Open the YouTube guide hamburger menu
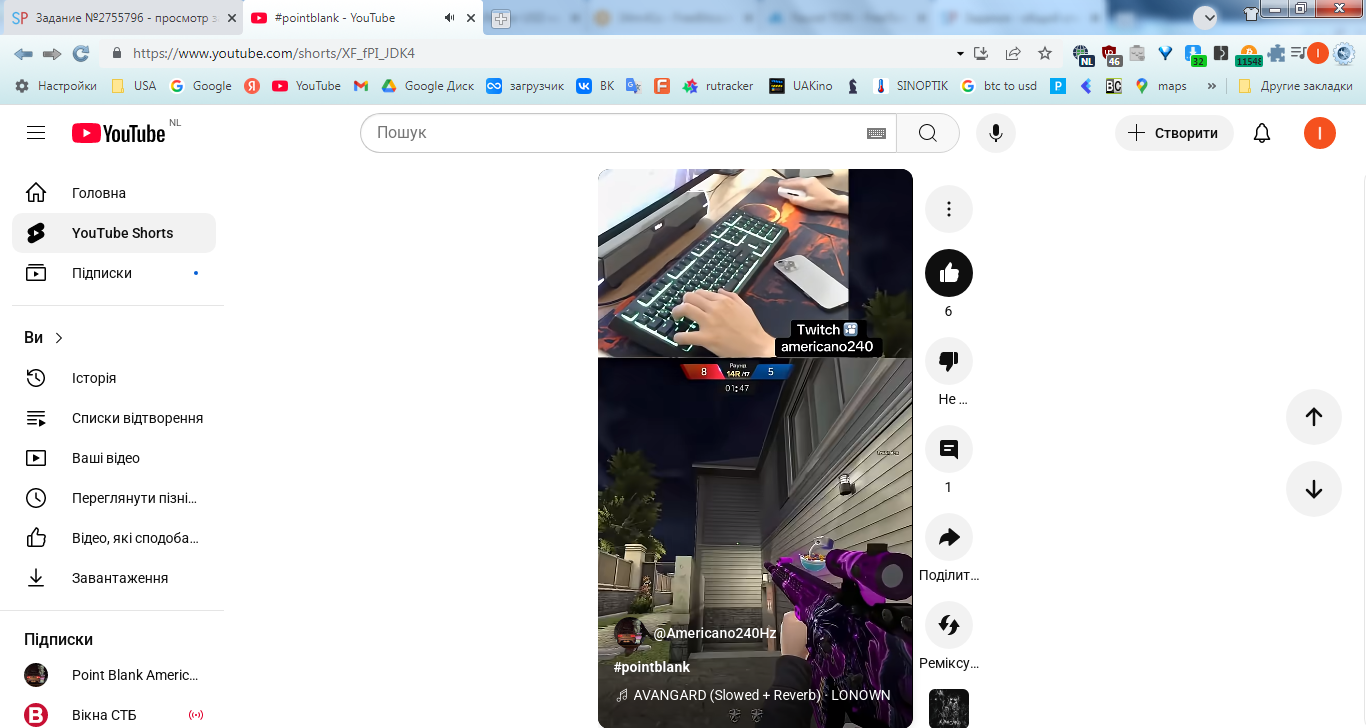This screenshot has height=728, width=1366. point(36,133)
